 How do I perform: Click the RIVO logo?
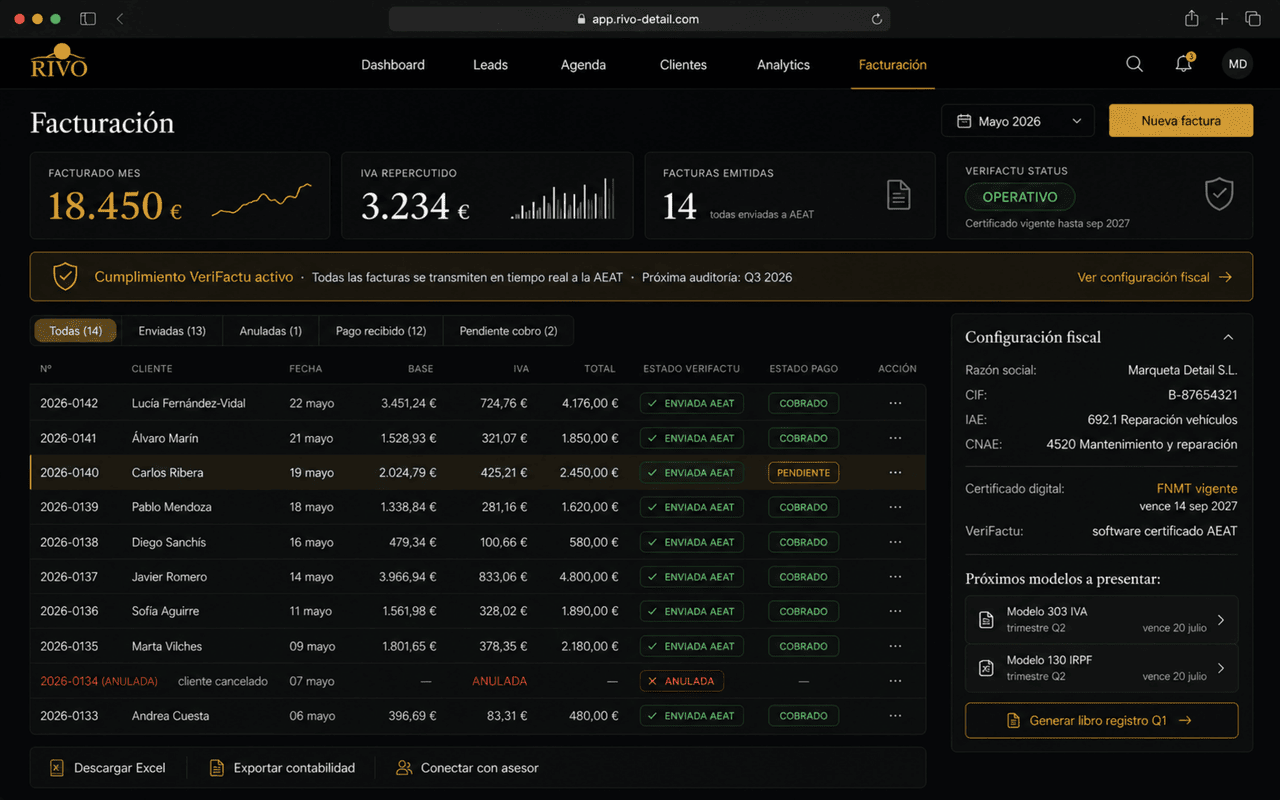pyautogui.click(x=59, y=61)
